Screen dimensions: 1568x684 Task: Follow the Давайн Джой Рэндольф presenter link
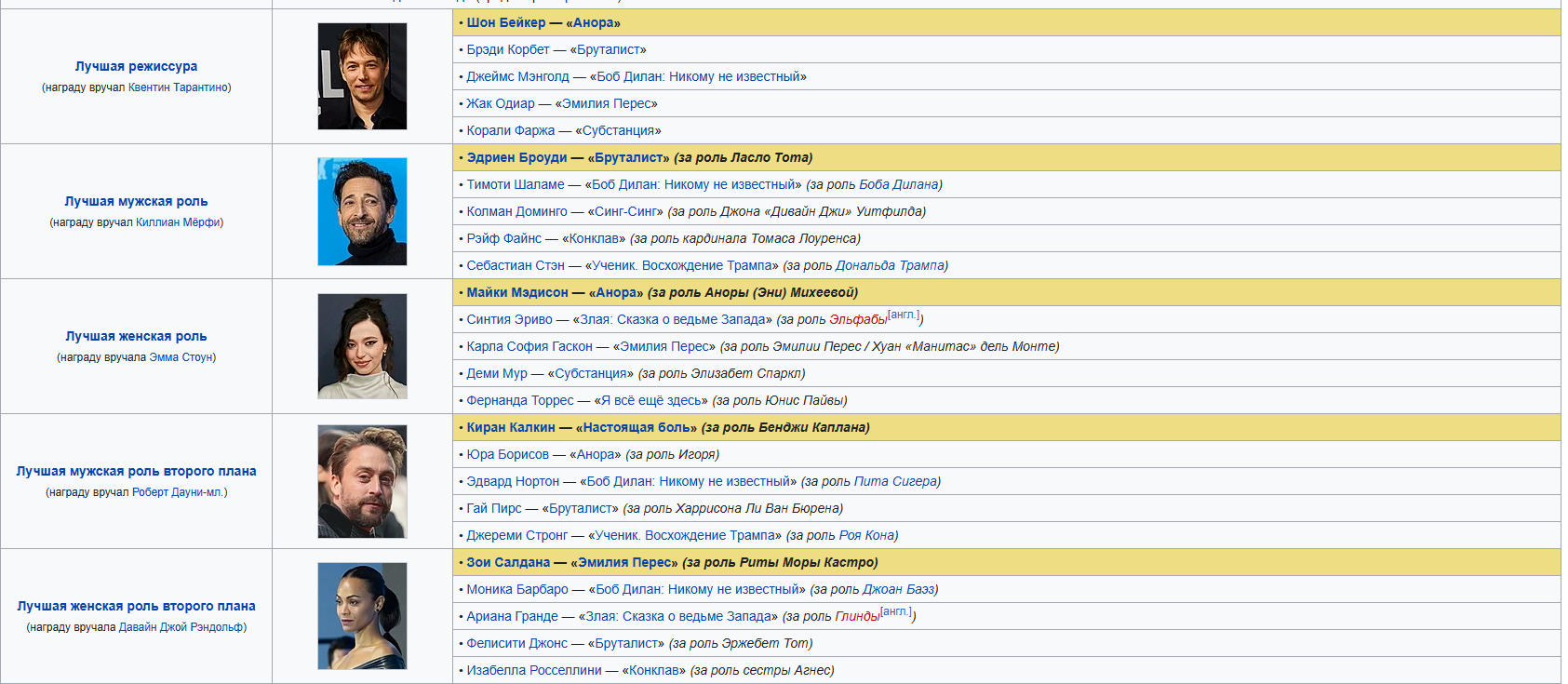[181, 627]
